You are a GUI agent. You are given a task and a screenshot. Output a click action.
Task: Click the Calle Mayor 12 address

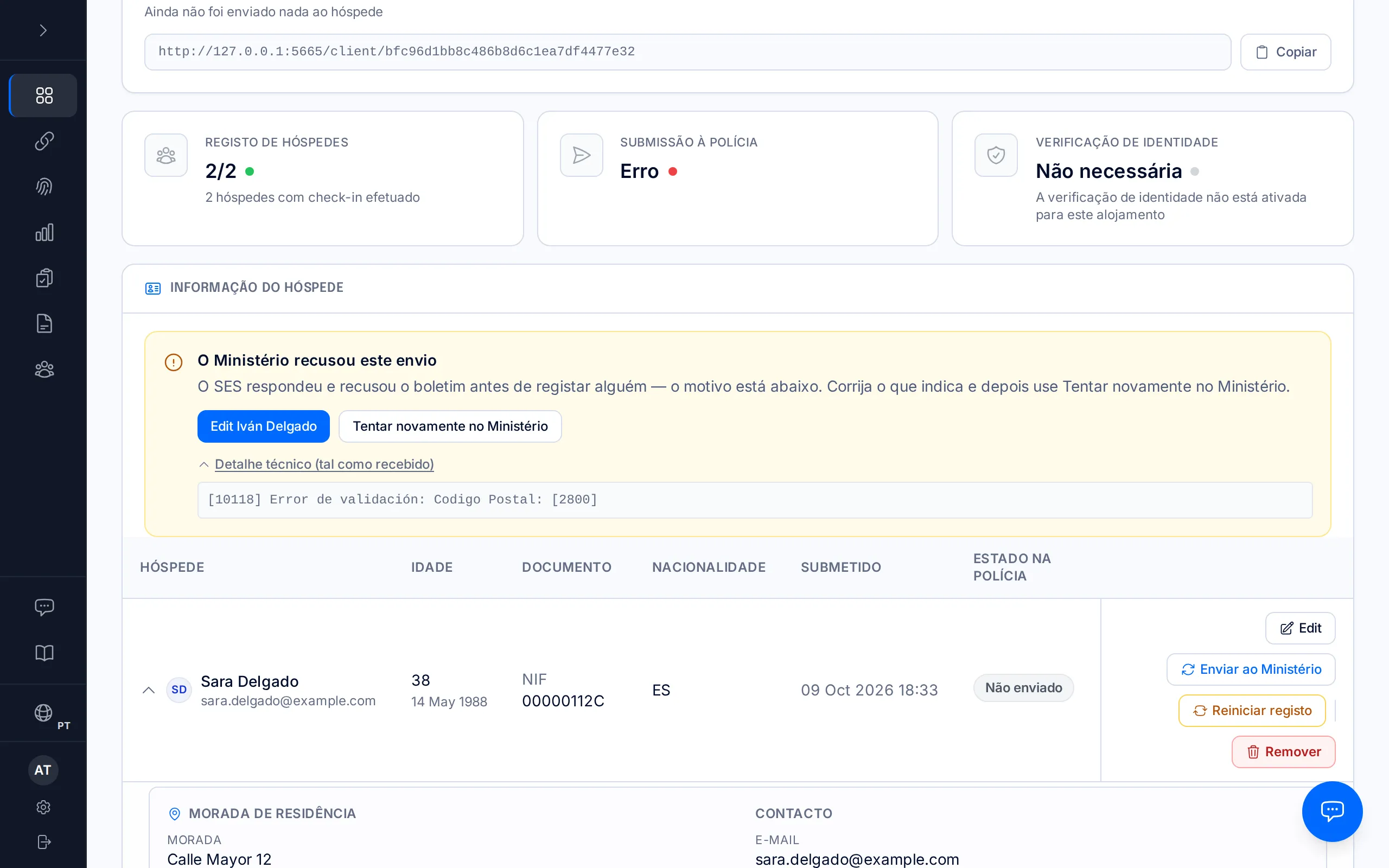(219, 859)
